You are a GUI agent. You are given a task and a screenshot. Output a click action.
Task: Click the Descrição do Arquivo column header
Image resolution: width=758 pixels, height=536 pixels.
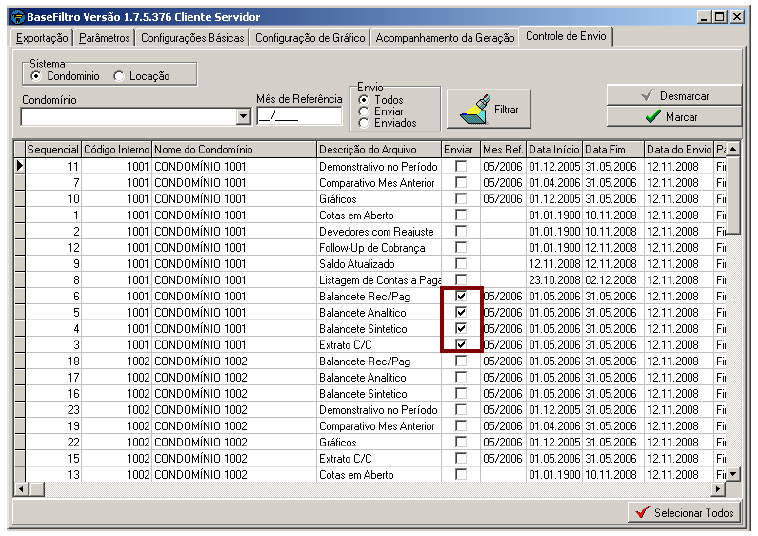pyautogui.click(x=377, y=149)
